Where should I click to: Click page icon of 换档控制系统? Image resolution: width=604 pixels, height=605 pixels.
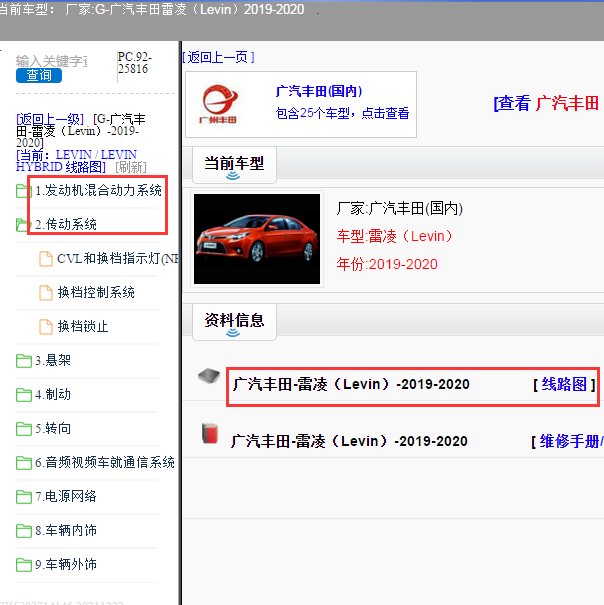46,292
